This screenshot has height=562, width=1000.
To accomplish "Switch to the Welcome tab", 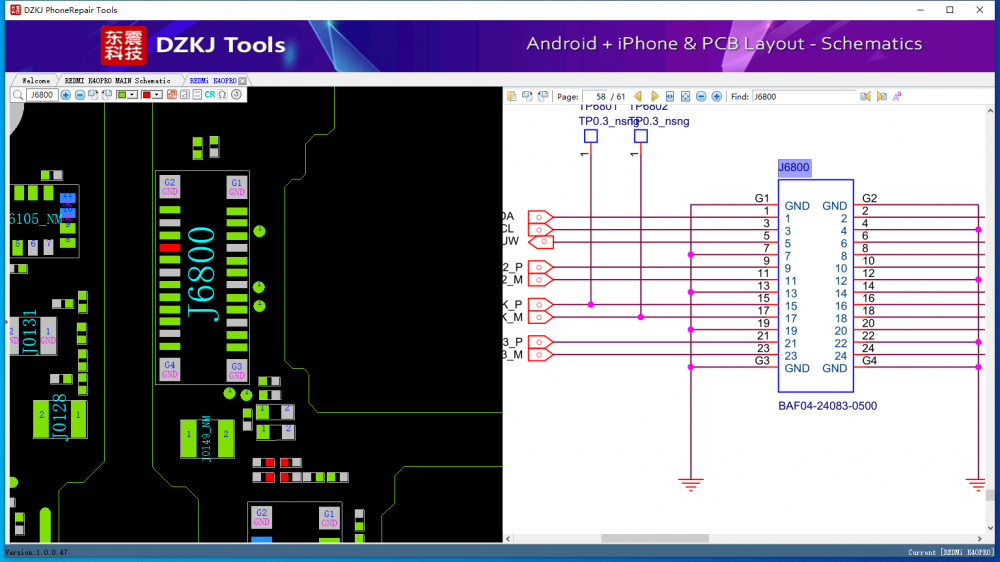I will (36, 80).
